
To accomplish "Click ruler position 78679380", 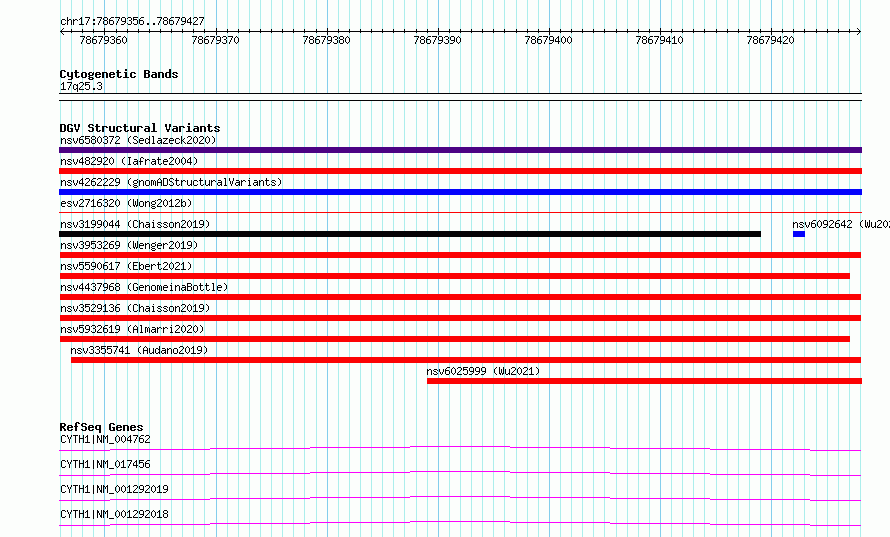I will pyautogui.click(x=326, y=40).
